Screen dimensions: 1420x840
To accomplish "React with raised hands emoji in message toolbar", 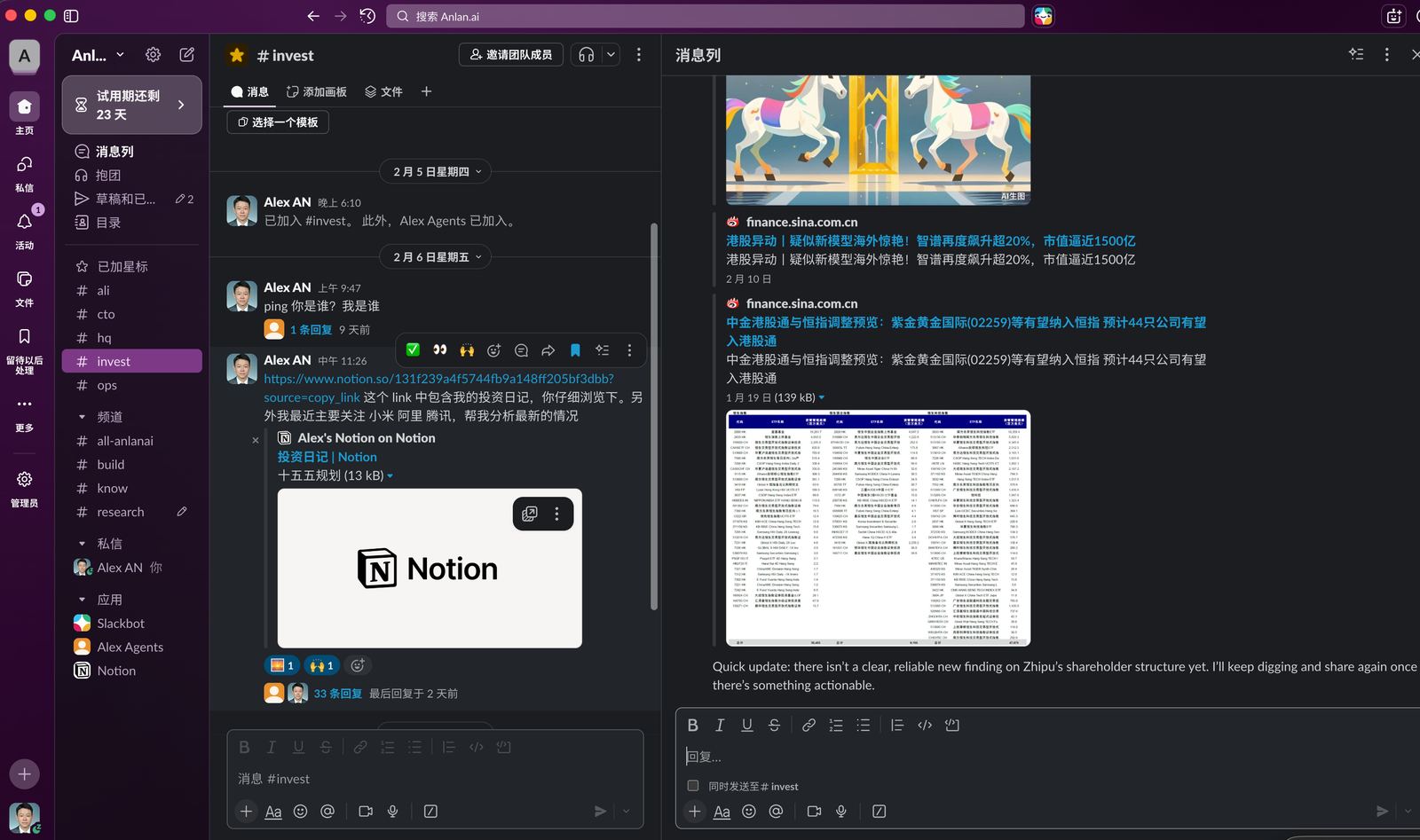I will (467, 349).
